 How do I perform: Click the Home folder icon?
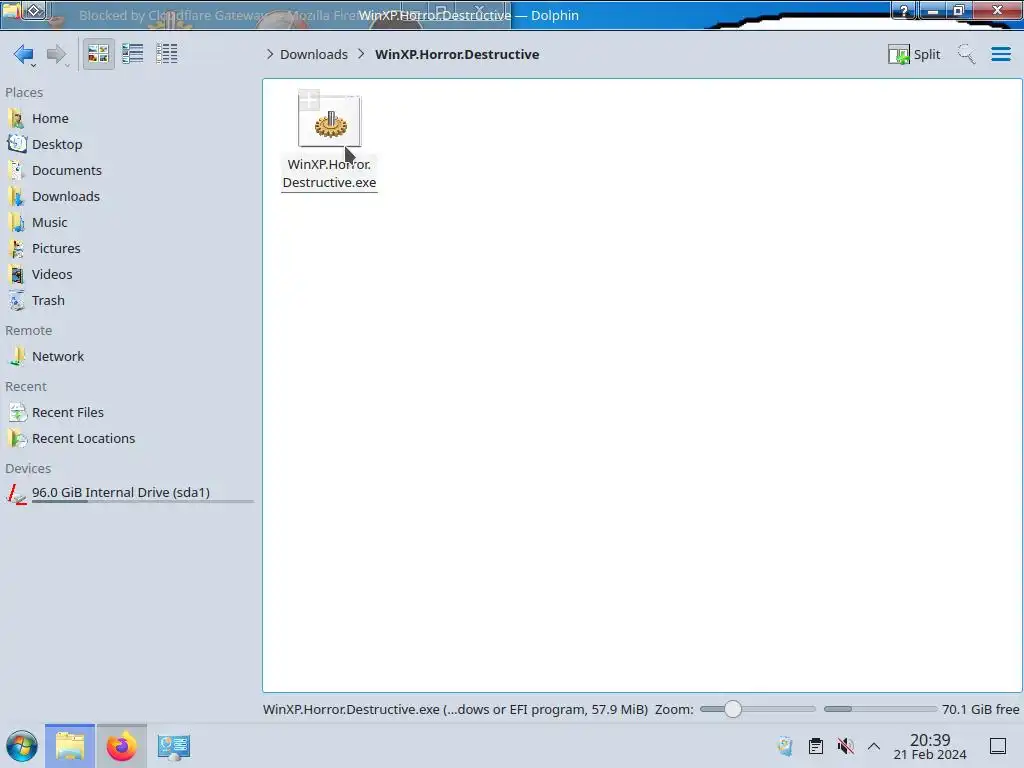coord(16,118)
